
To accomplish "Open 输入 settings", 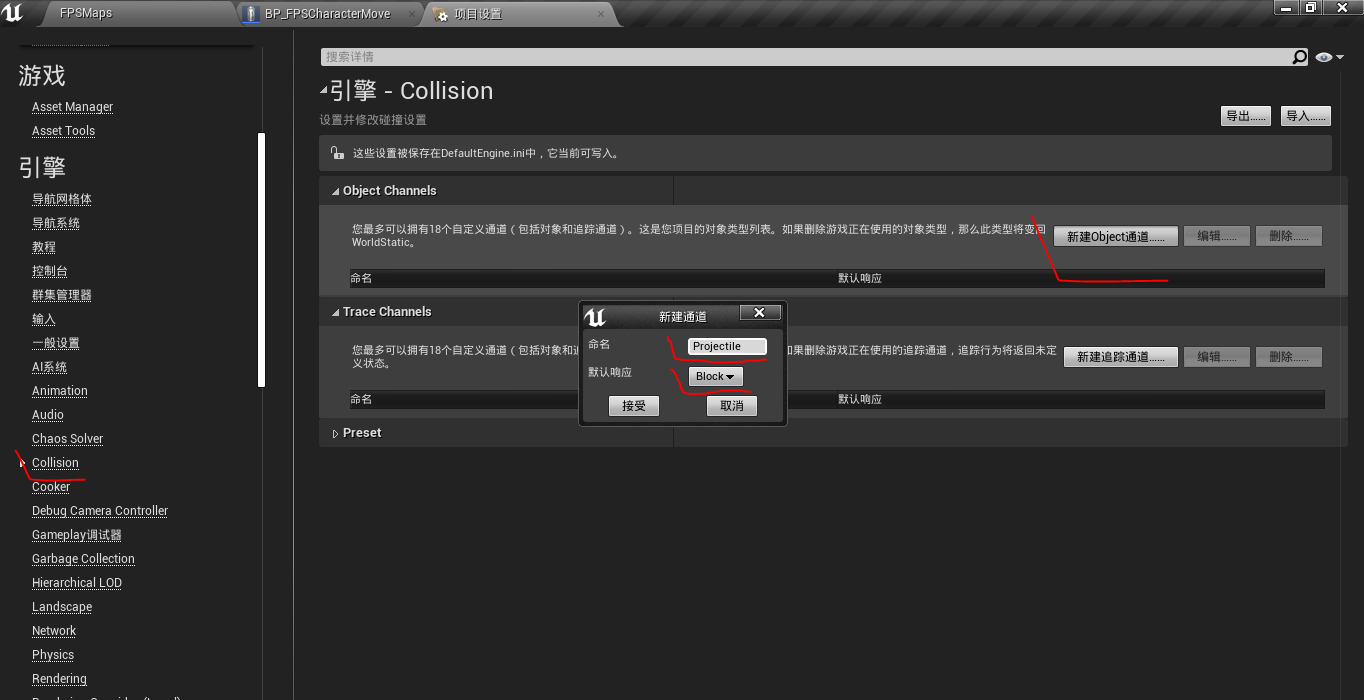I will [44, 319].
